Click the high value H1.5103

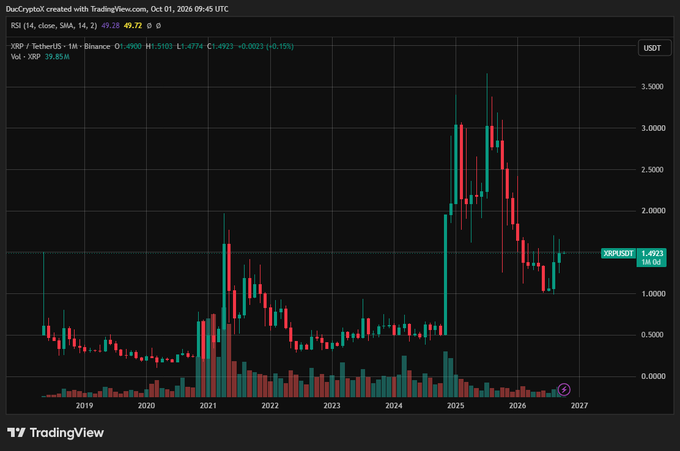click(159, 46)
